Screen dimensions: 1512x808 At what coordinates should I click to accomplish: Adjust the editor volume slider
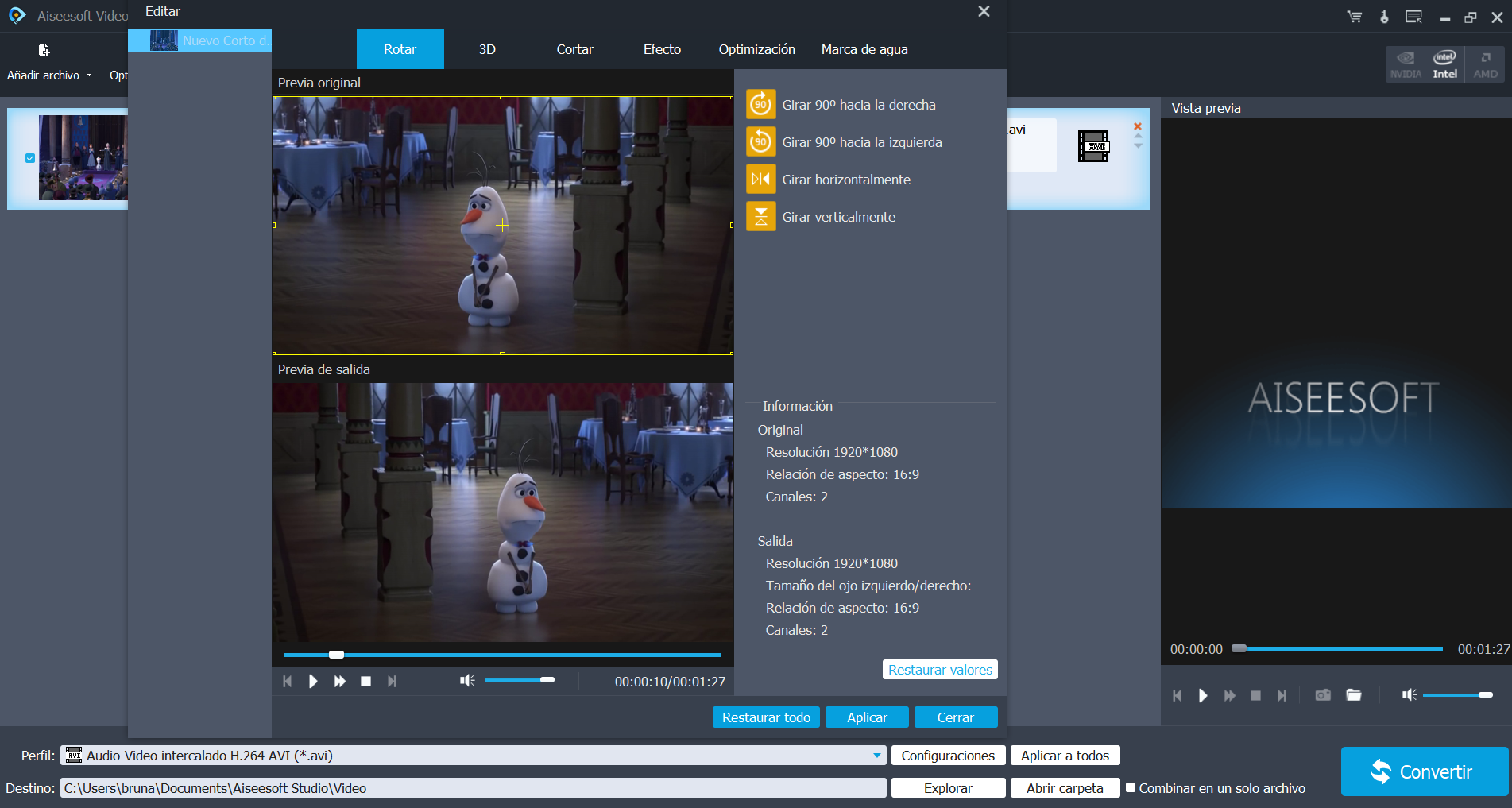click(x=520, y=680)
